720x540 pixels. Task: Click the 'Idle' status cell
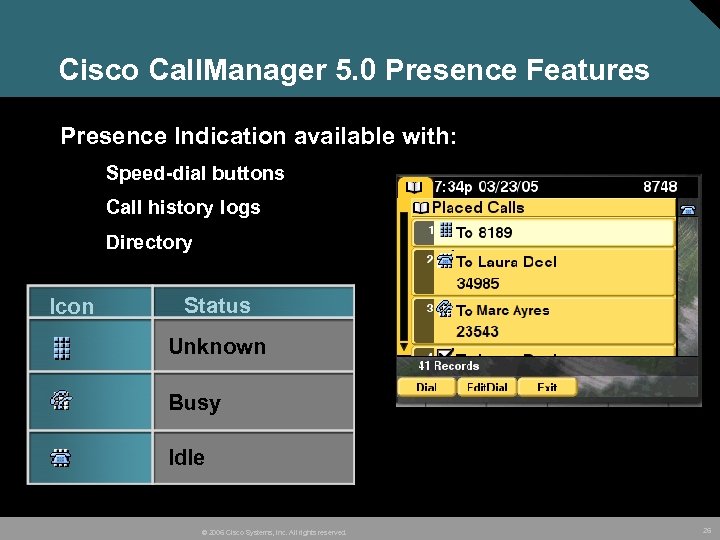pos(253,457)
